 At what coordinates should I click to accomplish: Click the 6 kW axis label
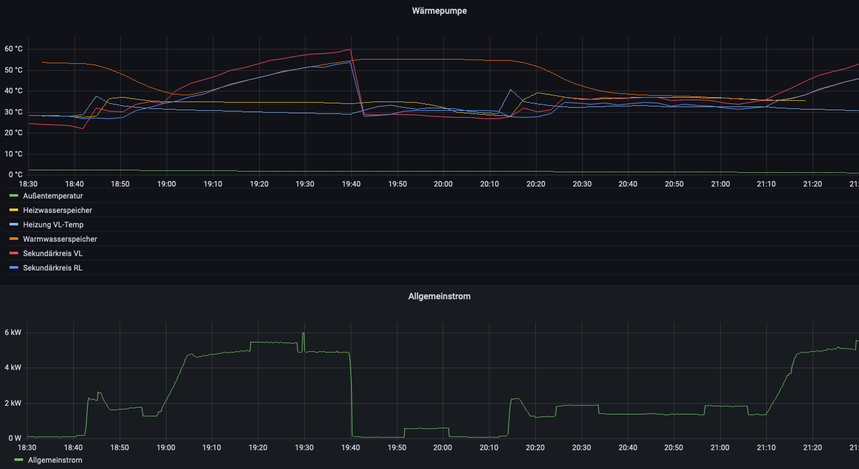click(13, 333)
